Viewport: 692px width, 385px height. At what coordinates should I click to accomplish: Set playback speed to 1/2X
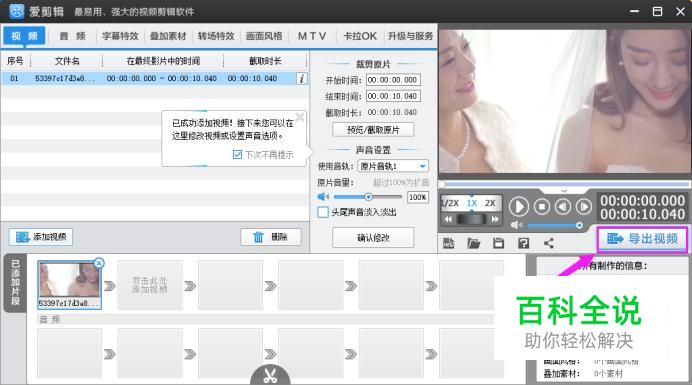pos(450,203)
